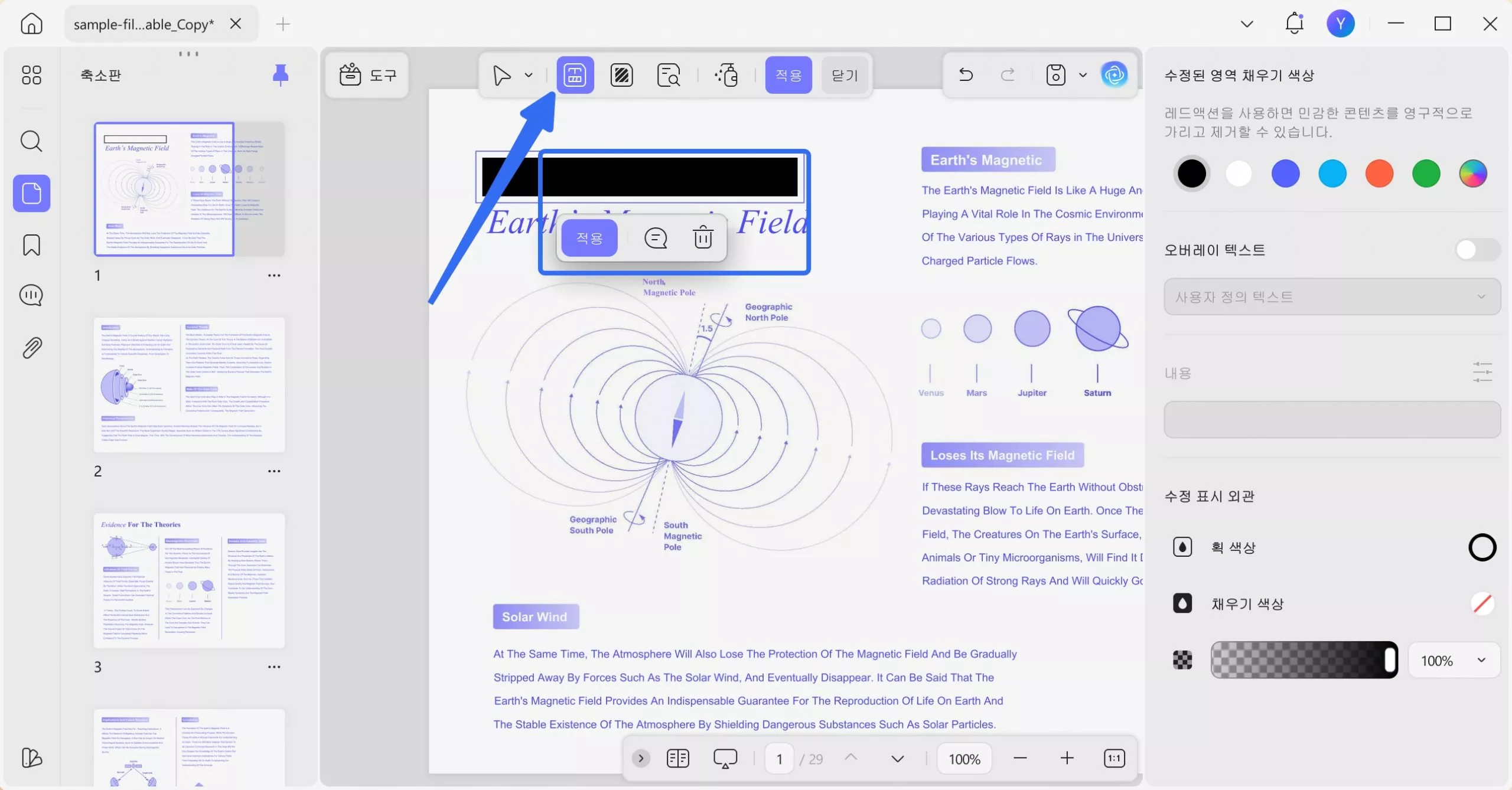Open the comments panel icon
Screen dimensions: 1512x790
31,295
